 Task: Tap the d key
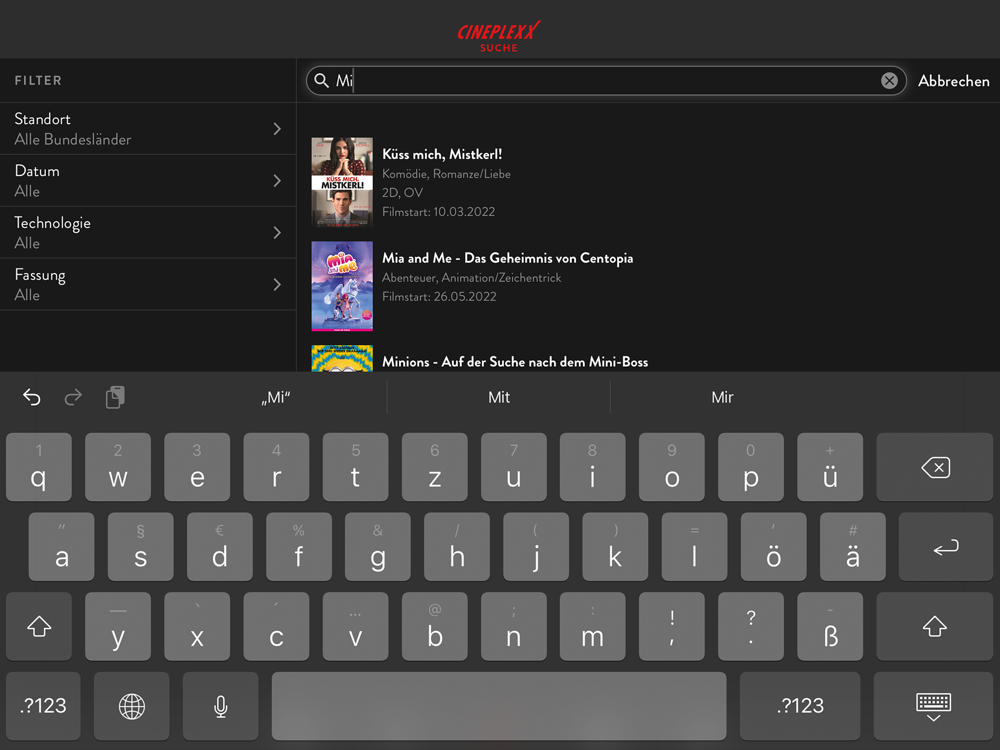click(219, 547)
